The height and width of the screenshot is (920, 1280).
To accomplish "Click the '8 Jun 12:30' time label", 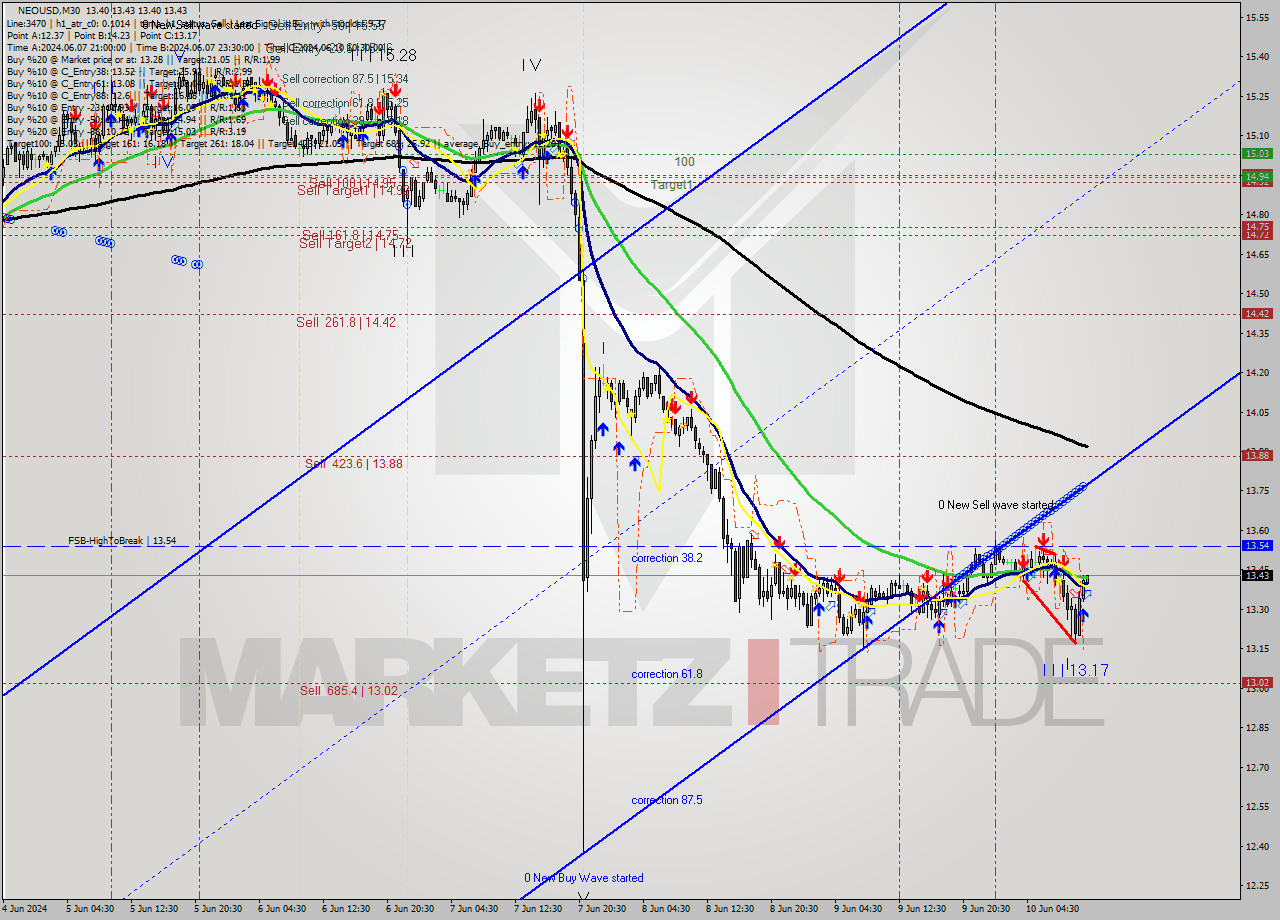I will tap(731, 909).
